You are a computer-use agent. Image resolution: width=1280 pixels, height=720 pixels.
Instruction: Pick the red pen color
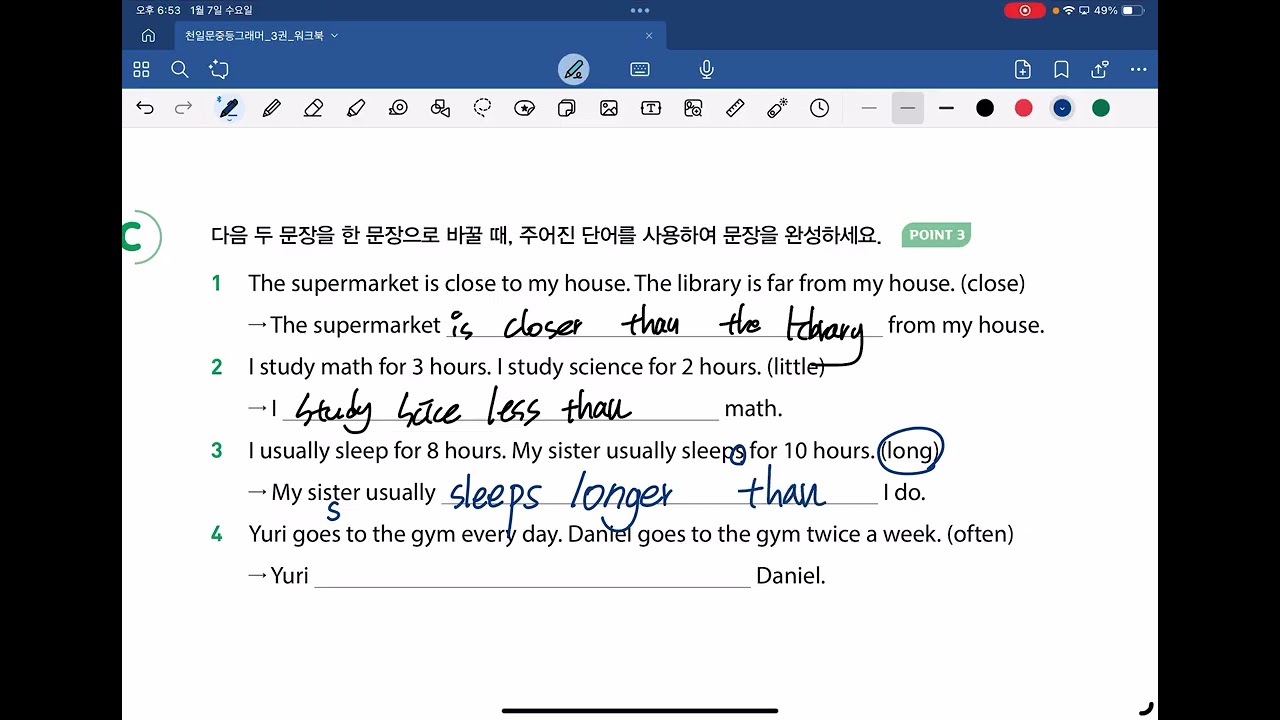click(1023, 108)
